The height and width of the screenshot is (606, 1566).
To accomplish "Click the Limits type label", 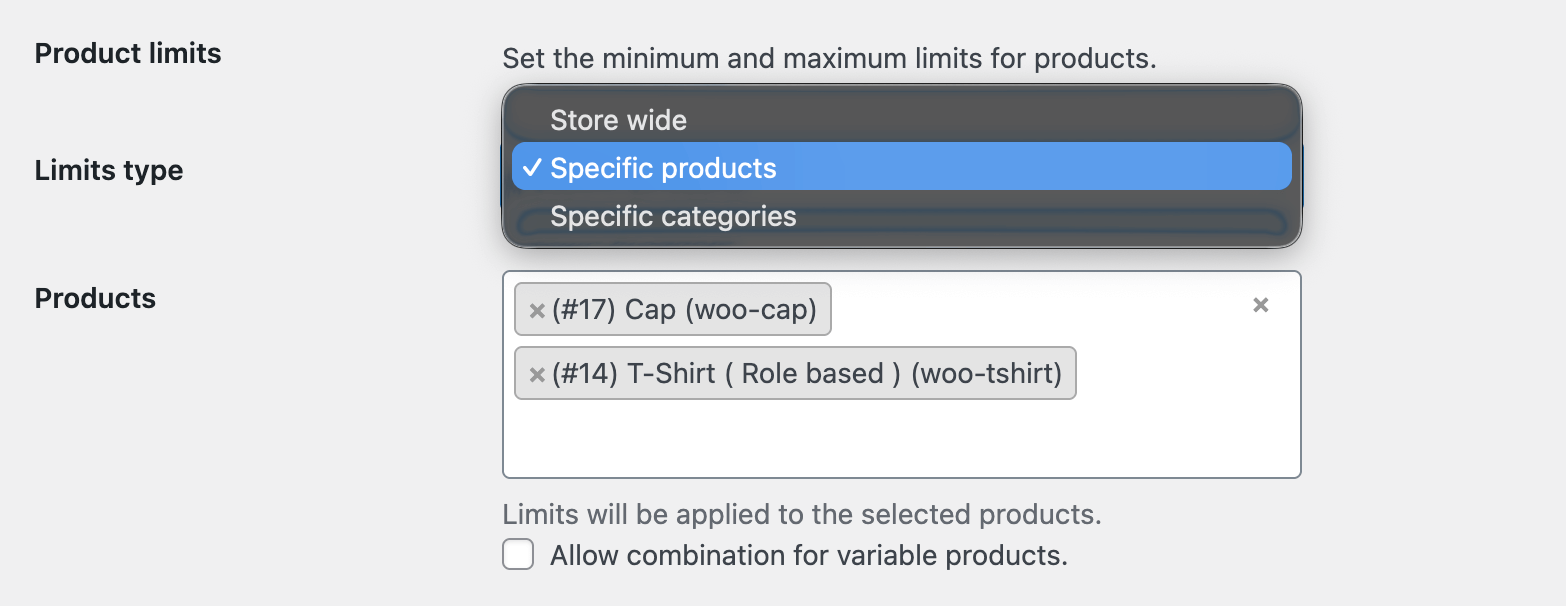I will click(x=108, y=170).
